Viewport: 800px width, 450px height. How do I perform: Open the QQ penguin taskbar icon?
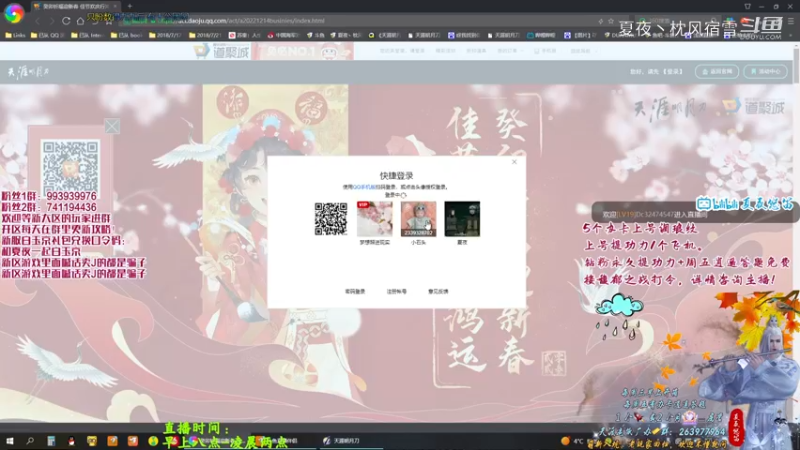click(71, 441)
